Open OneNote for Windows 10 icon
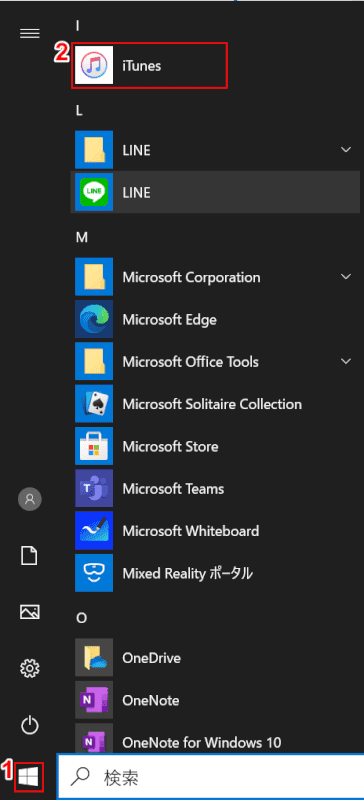Viewport: 364px width, 800px height. (x=94, y=739)
